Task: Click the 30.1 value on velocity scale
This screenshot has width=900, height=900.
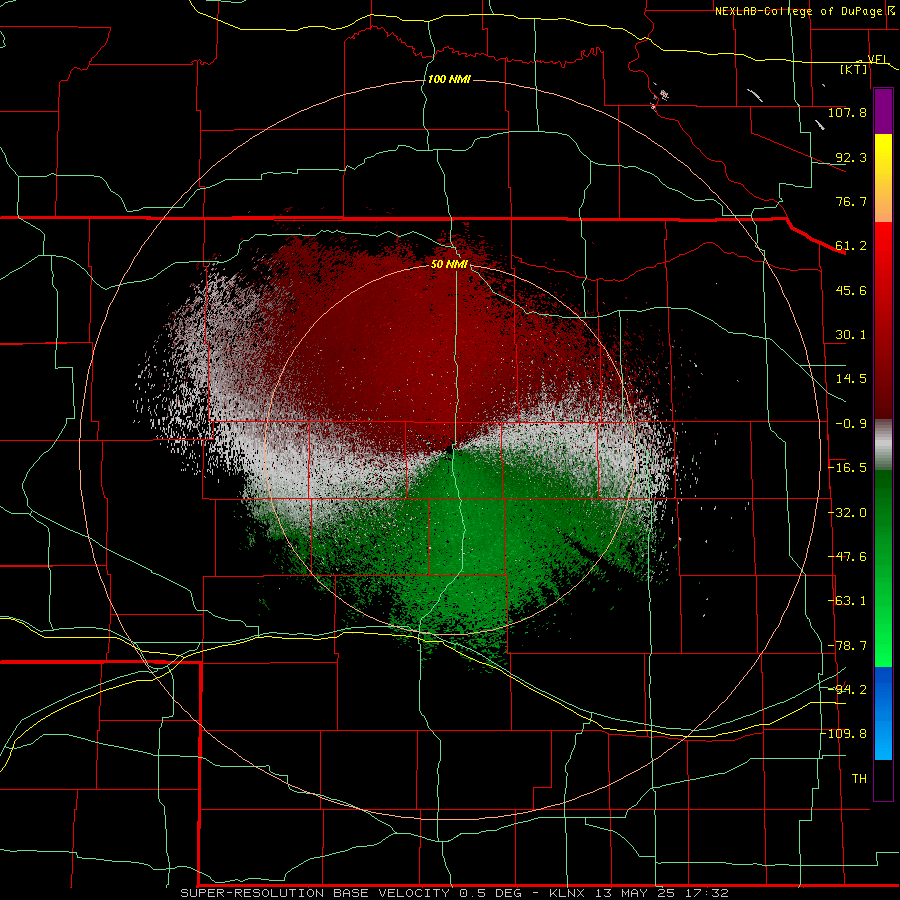Action: click(x=851, y=335)
